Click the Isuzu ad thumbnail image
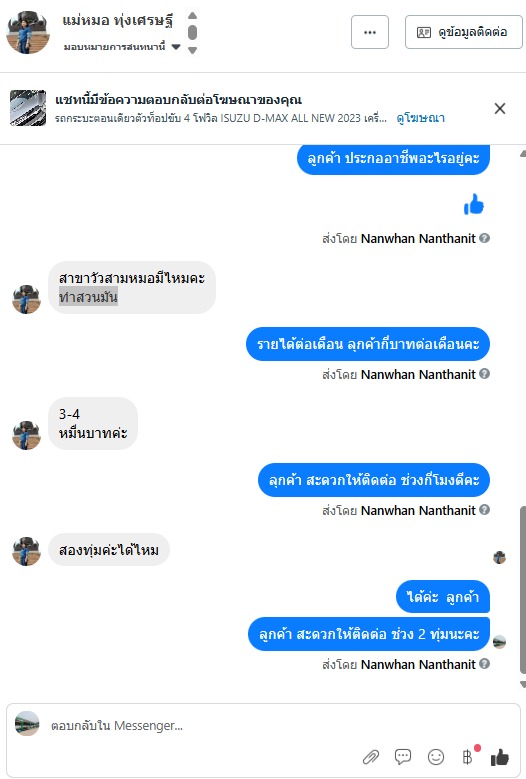526x779 pixels. [28, 108]
